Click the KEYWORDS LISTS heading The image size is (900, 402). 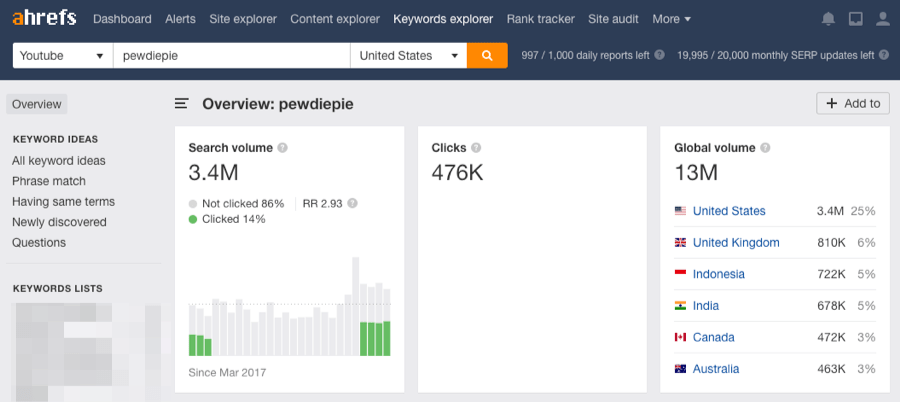(57, 288)
